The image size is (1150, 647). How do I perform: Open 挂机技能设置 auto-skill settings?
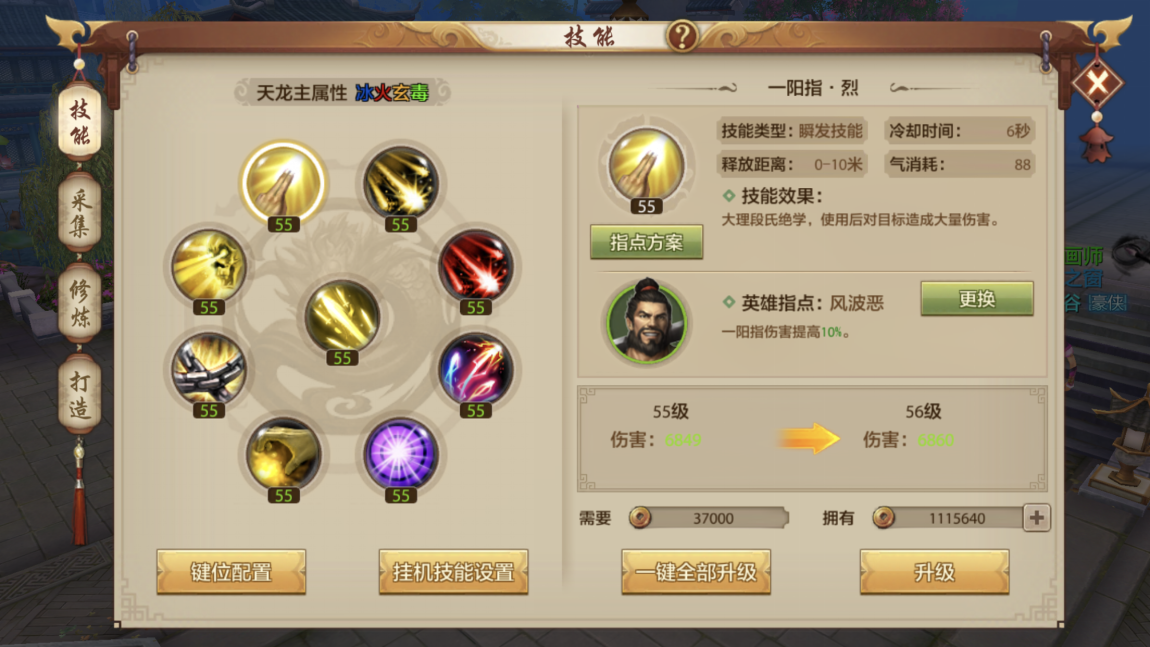point(453,572)
